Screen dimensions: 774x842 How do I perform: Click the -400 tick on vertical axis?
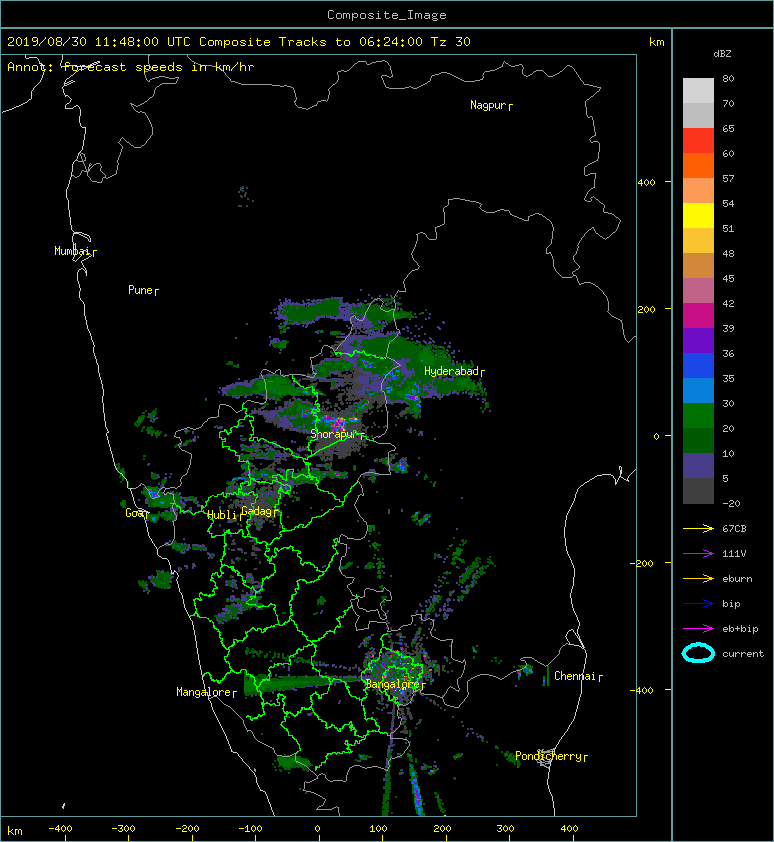click(x=642, y=690)
